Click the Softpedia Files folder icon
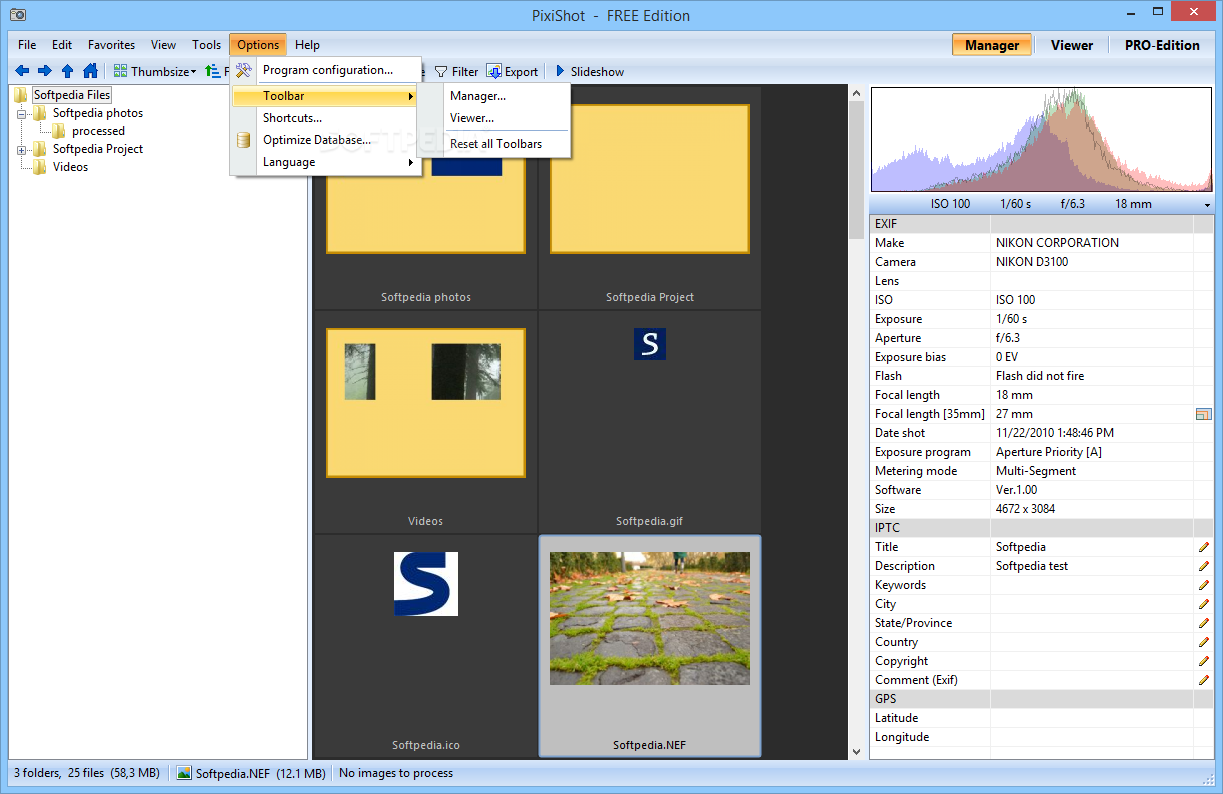The width and height of the screenshot is (1223, 794). coord(21,95)
